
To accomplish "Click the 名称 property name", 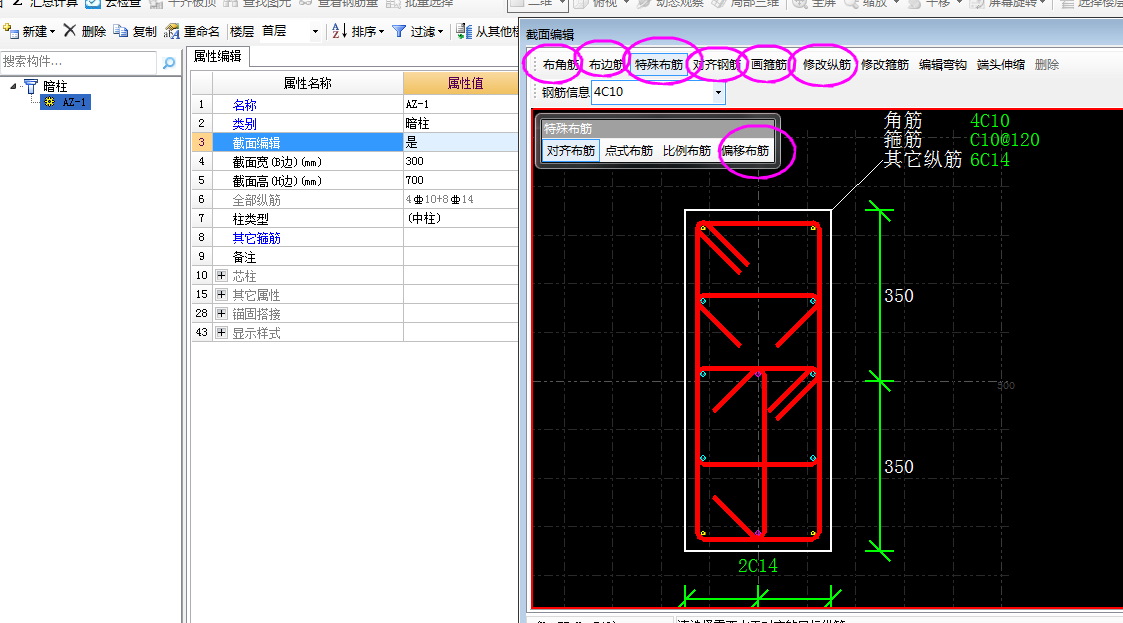I will (x=244, y=105).
